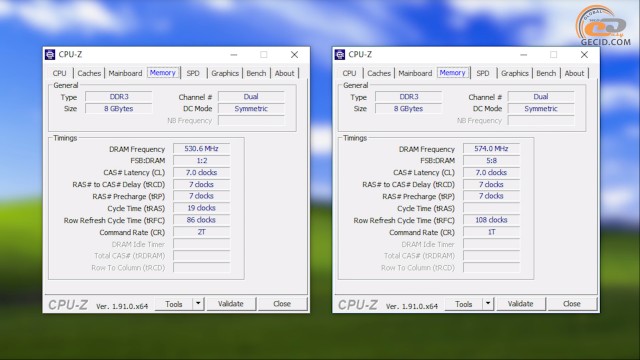Click FSB:DRAM value 1:2 in left window

pos(202,161)
